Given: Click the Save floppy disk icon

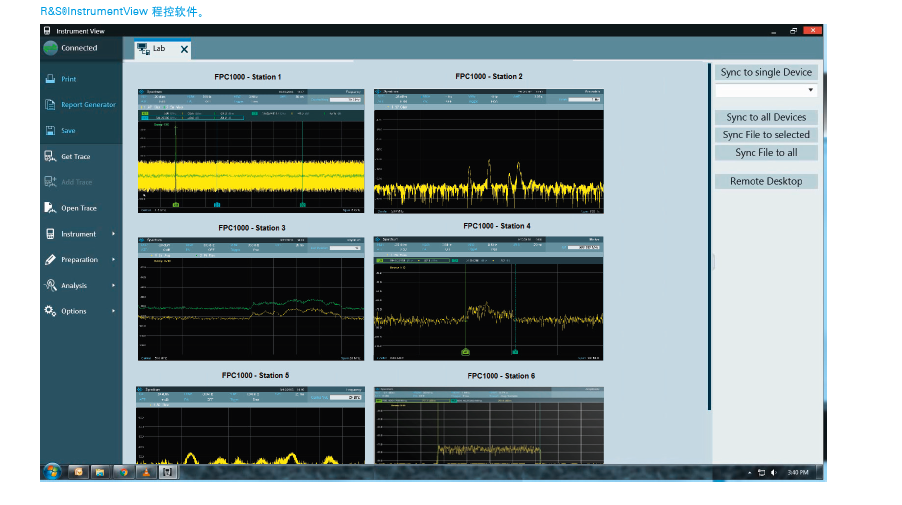Looking at the screenshot, I should point(51,131).
